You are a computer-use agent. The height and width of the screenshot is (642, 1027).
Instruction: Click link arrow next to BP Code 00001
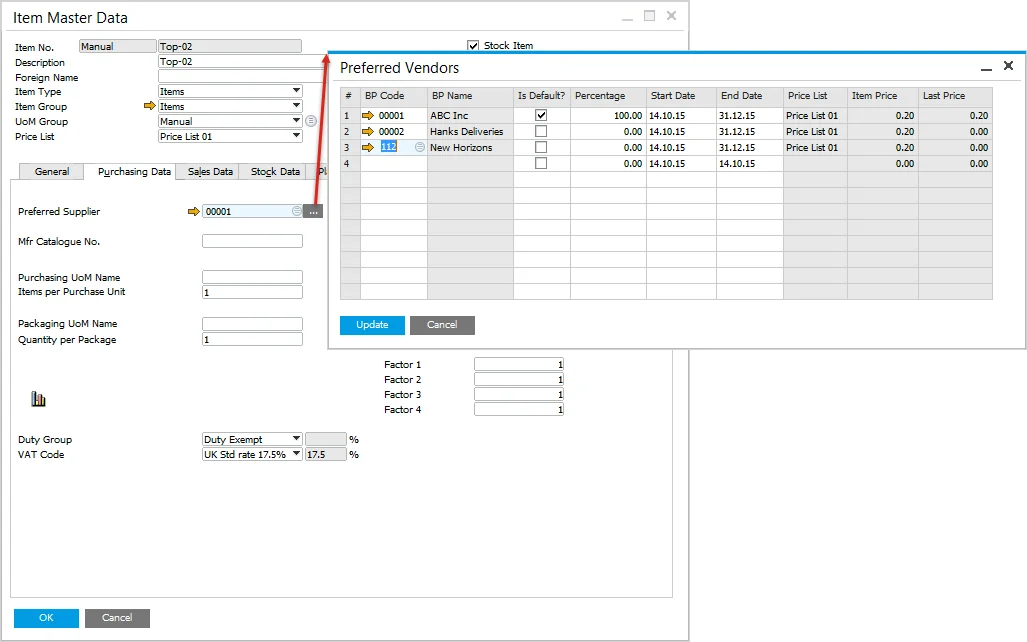367,116
